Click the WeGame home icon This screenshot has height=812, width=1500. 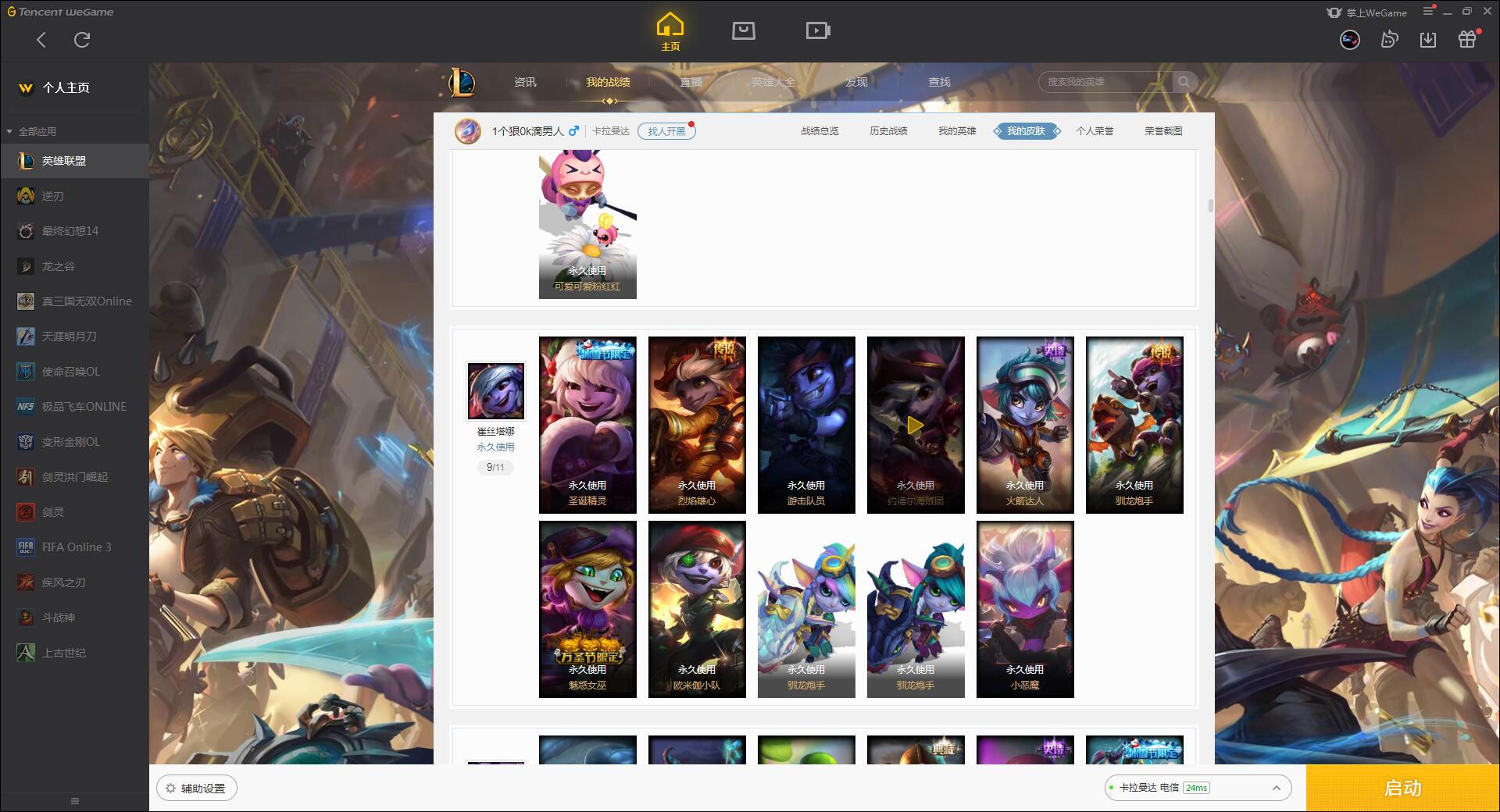click(670, 32)
